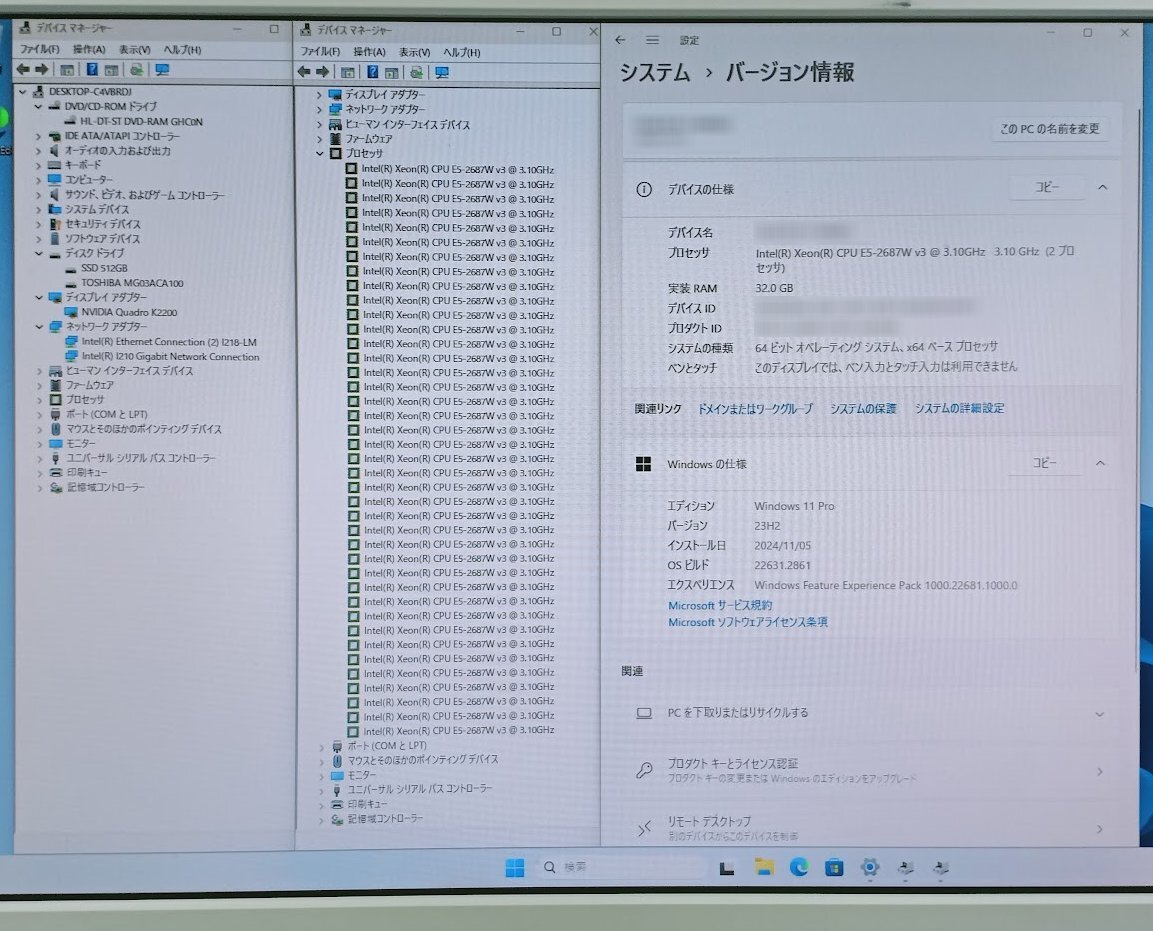The height and width of the screenshot is (931, 1153).
Task: Collapse ディスプレイ アダプター node in left window
Action: coord(38,297)
